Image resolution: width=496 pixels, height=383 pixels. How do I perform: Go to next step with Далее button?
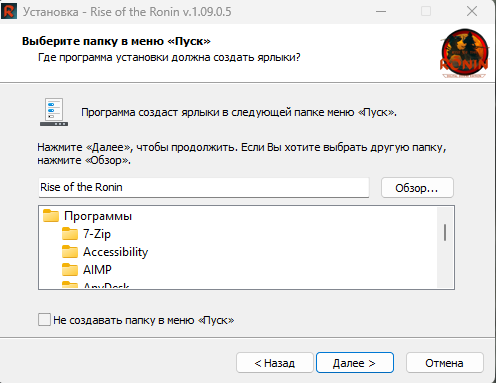(x=355, y=362)
